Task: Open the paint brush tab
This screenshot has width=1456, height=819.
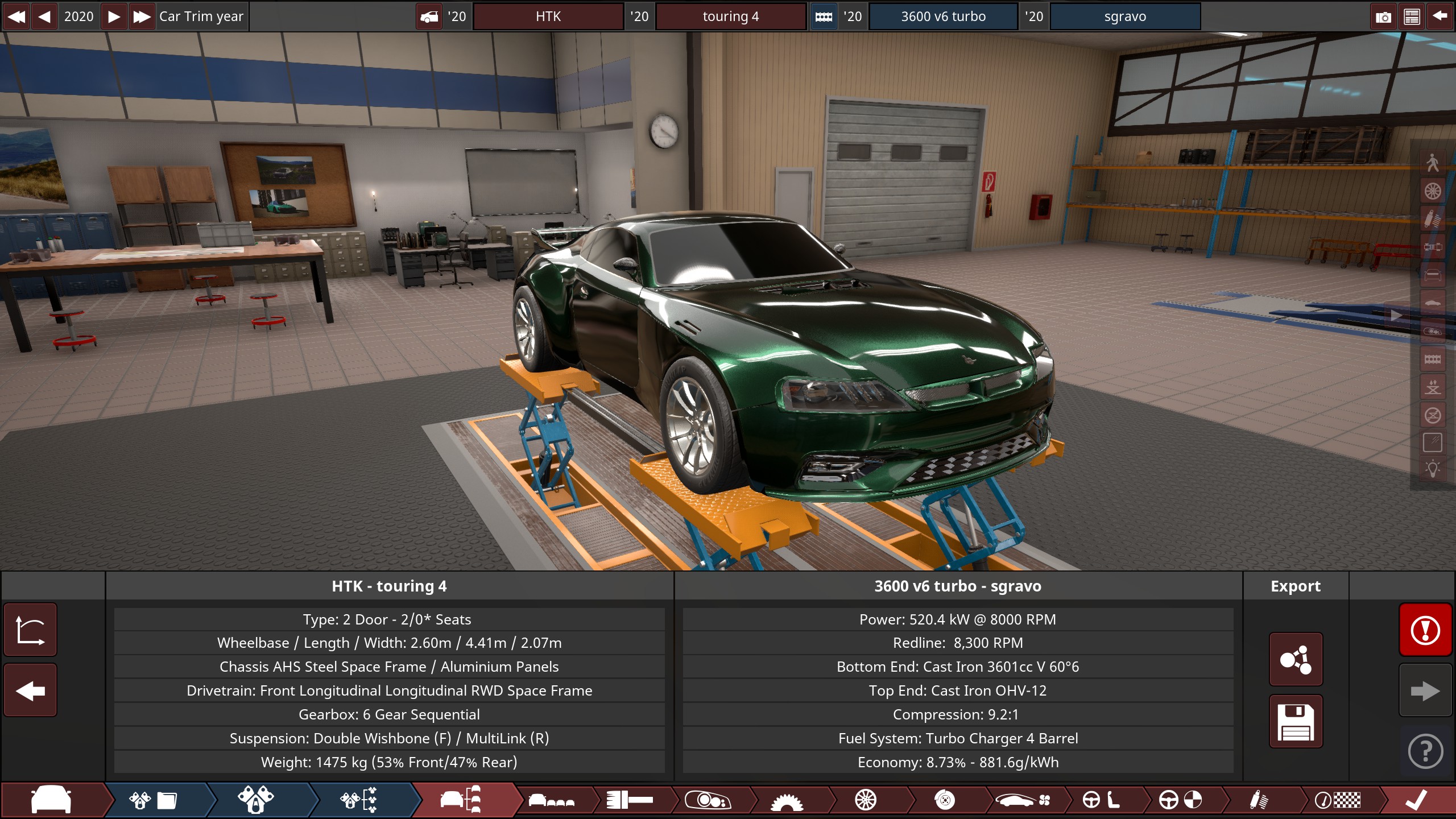Action: click(x=629, y=800)
